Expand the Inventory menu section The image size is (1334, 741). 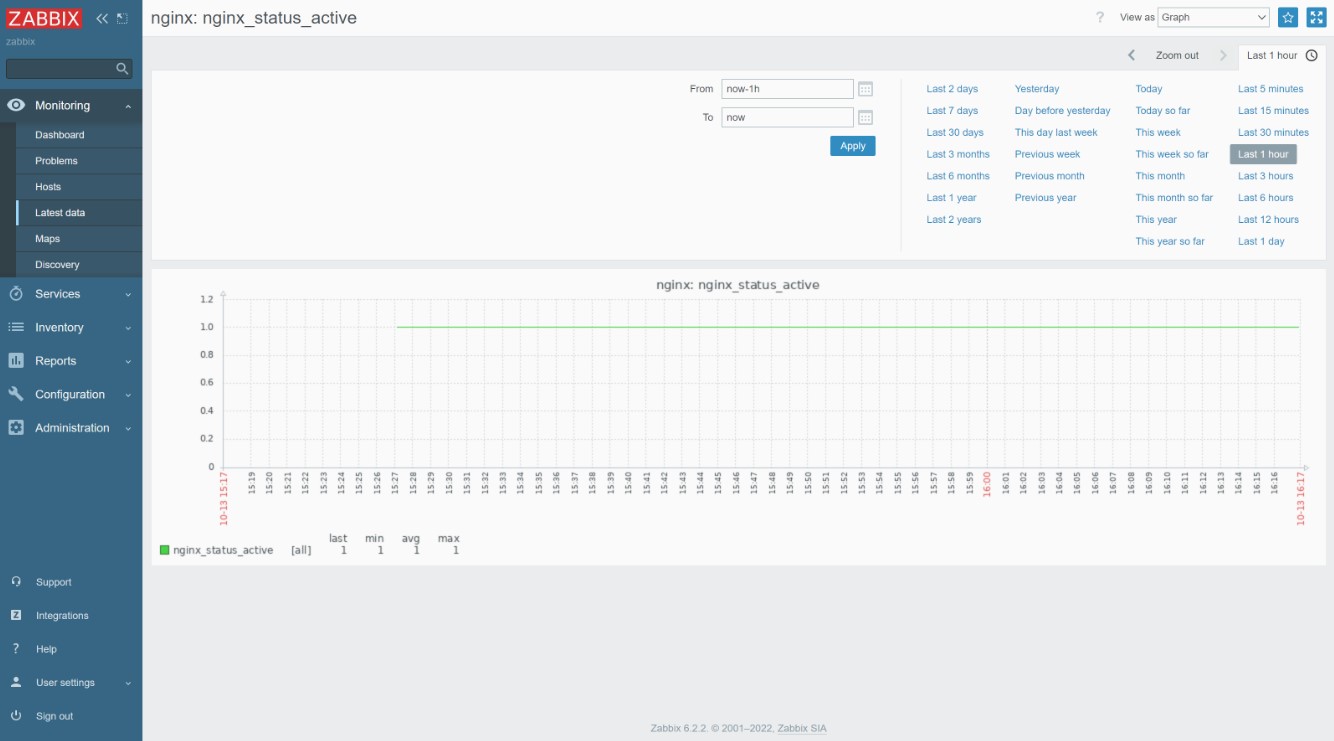128,328
